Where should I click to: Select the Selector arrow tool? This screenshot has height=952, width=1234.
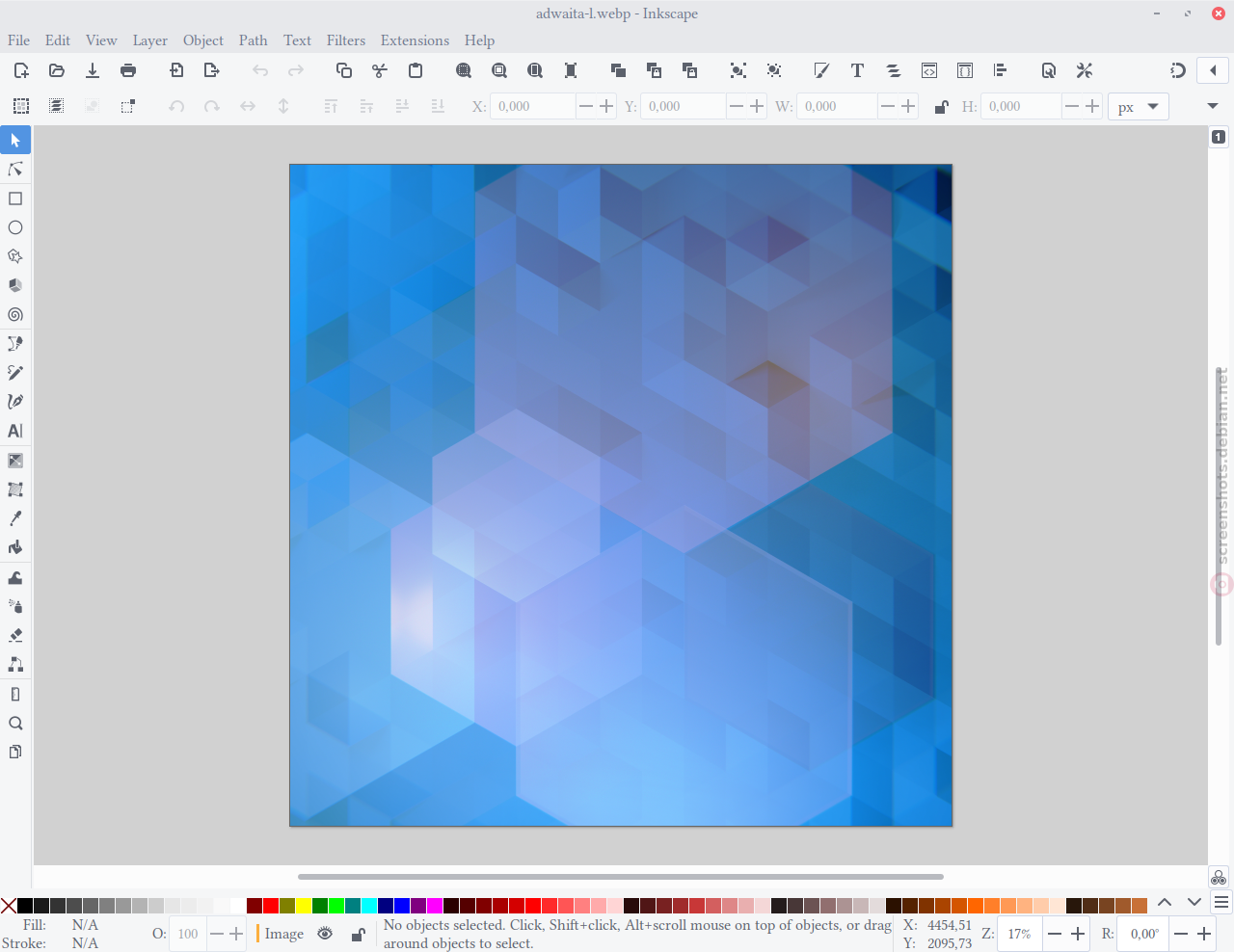(x=15, y=141)
